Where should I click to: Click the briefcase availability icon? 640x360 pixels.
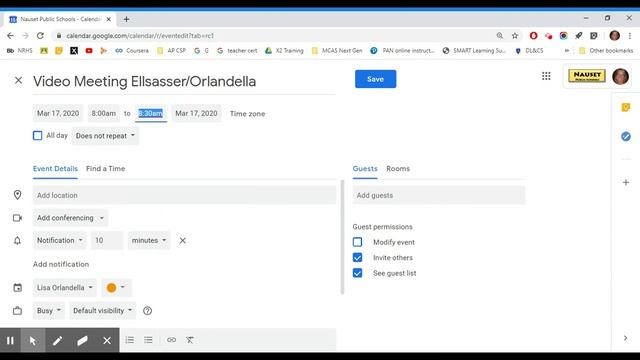point(18,311)
